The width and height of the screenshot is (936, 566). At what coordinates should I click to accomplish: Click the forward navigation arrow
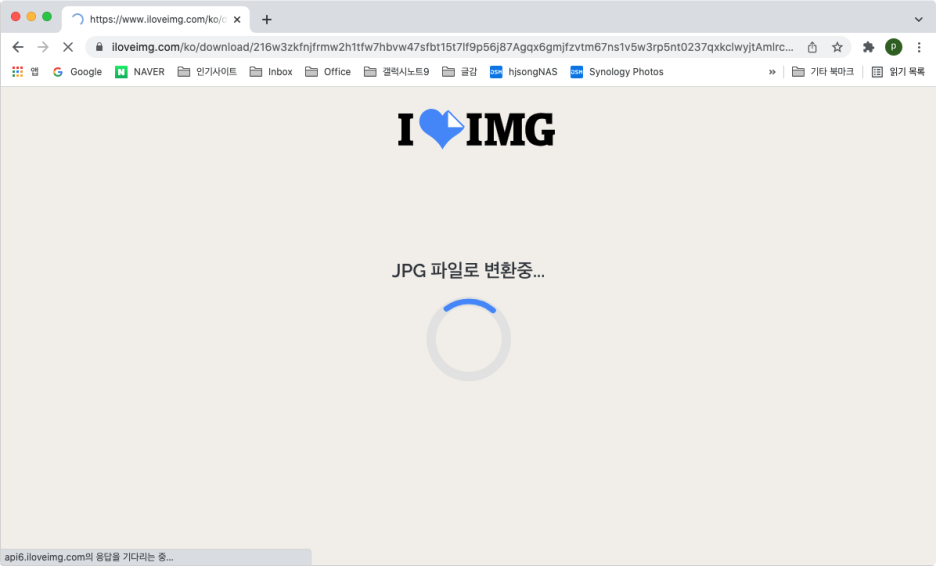tap(43, 47)
